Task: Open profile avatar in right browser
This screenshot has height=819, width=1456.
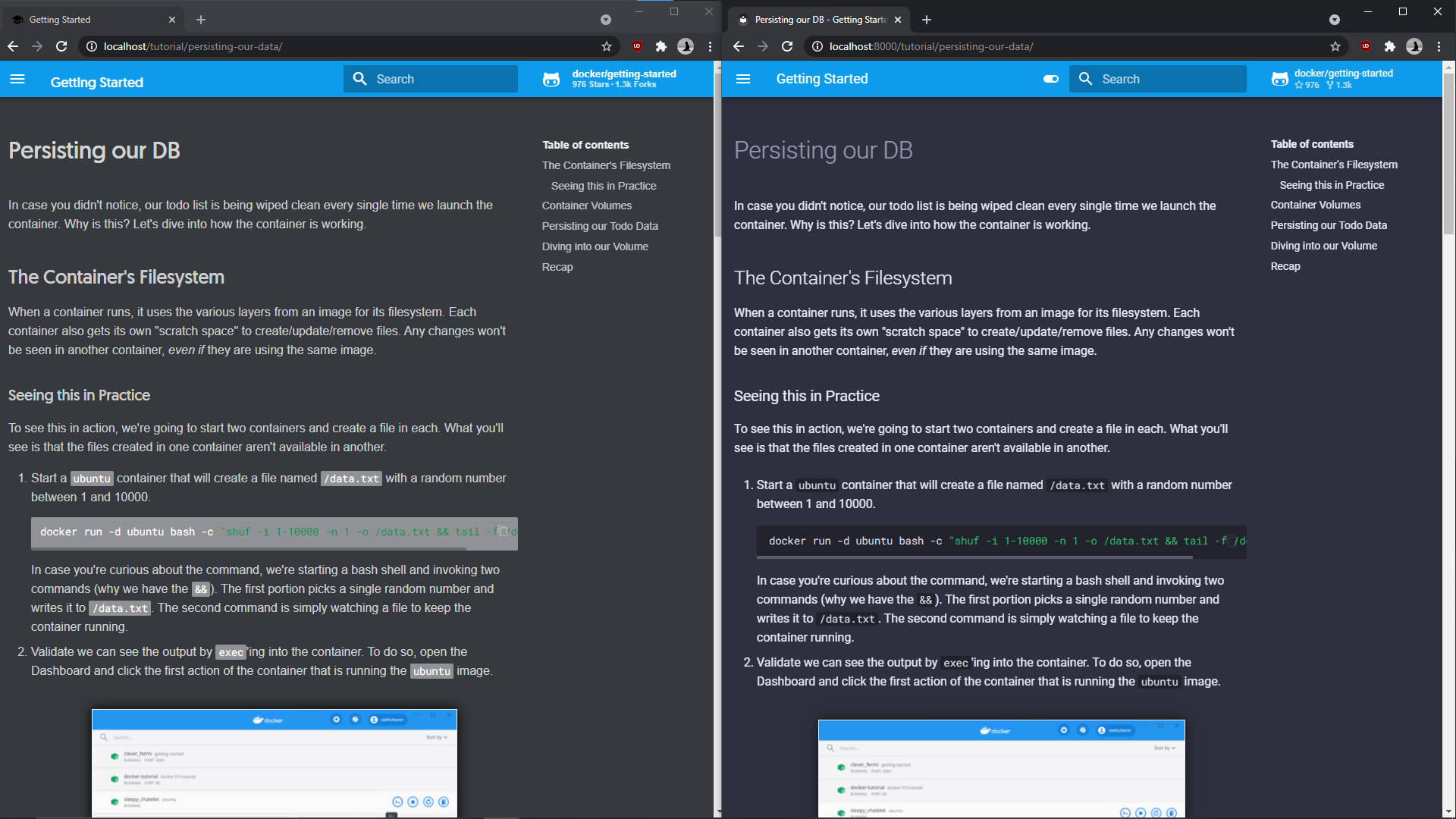Action: (1414, 46)
